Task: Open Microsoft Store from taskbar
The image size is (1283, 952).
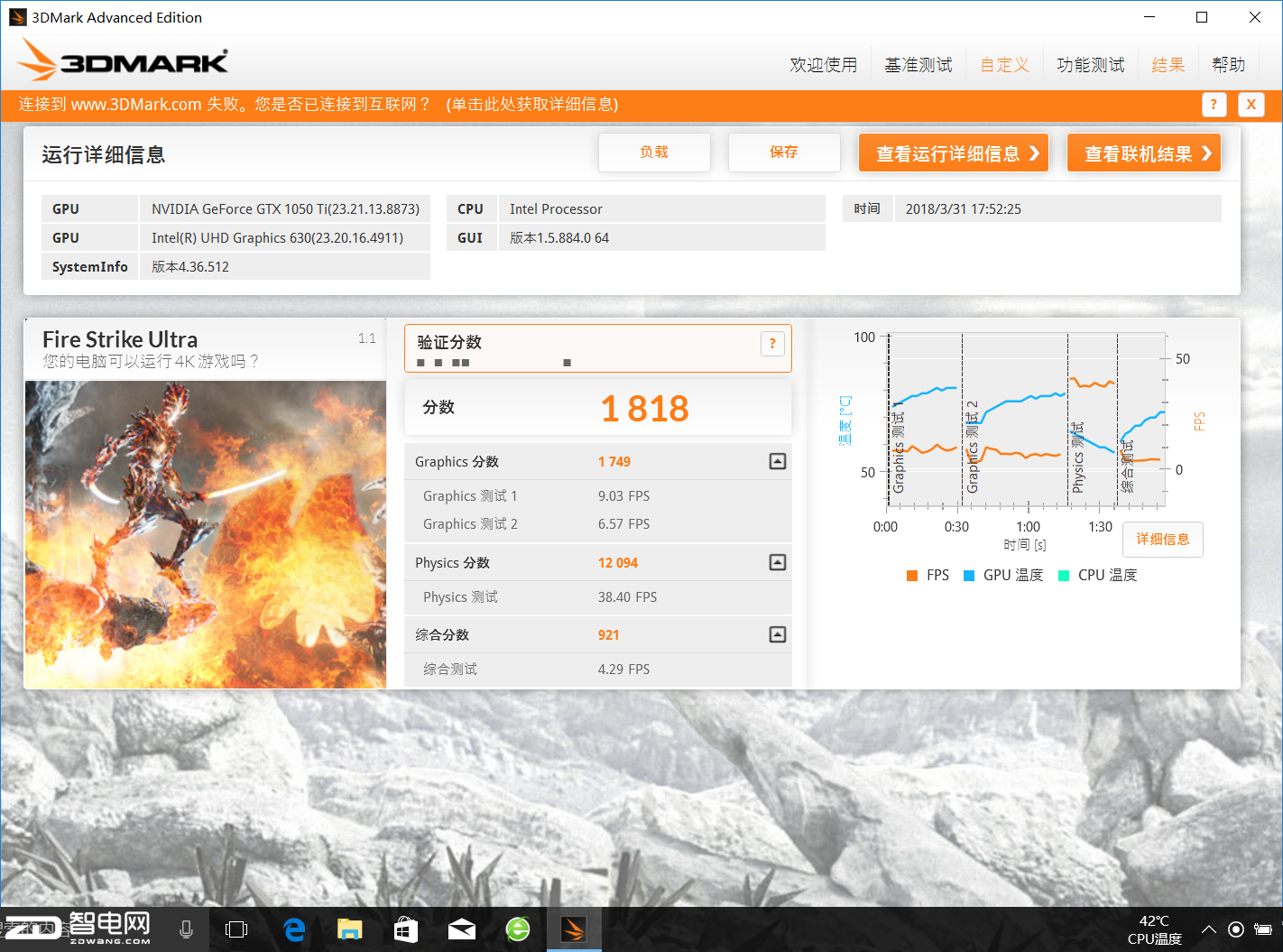Action: click(406, 929)
